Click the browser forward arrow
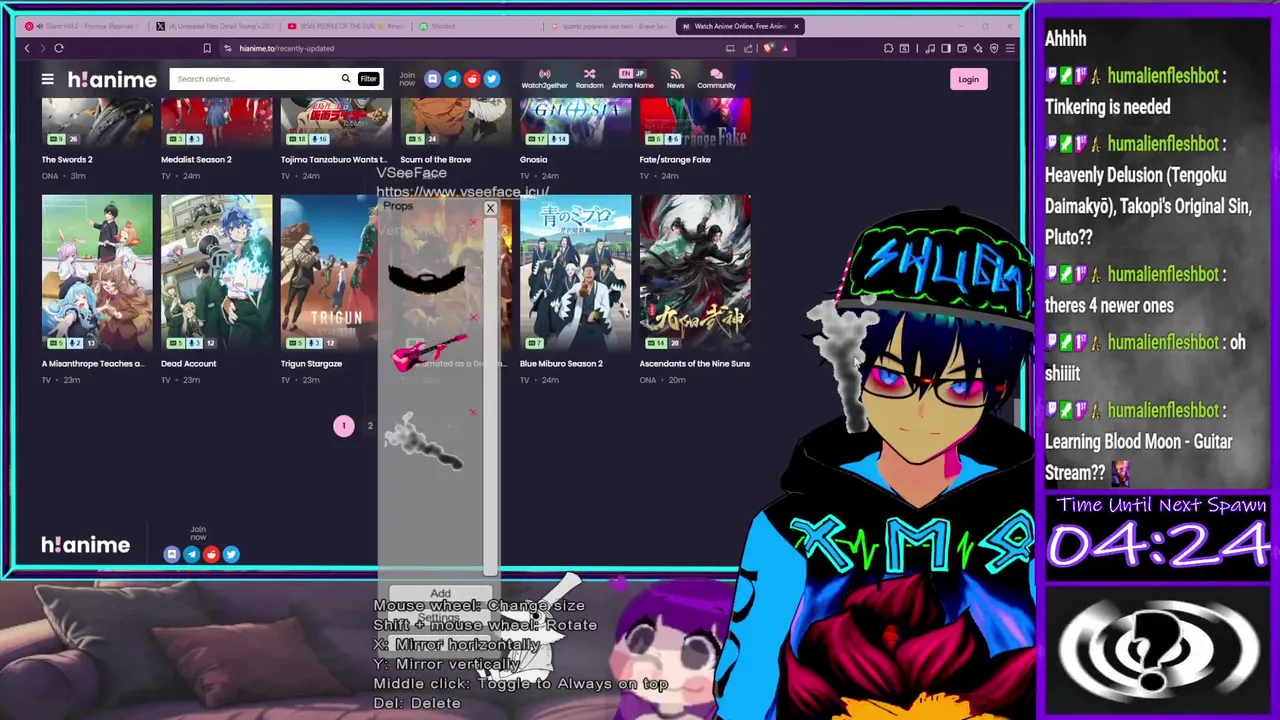Screen dimensions: 1280x720 42,48
